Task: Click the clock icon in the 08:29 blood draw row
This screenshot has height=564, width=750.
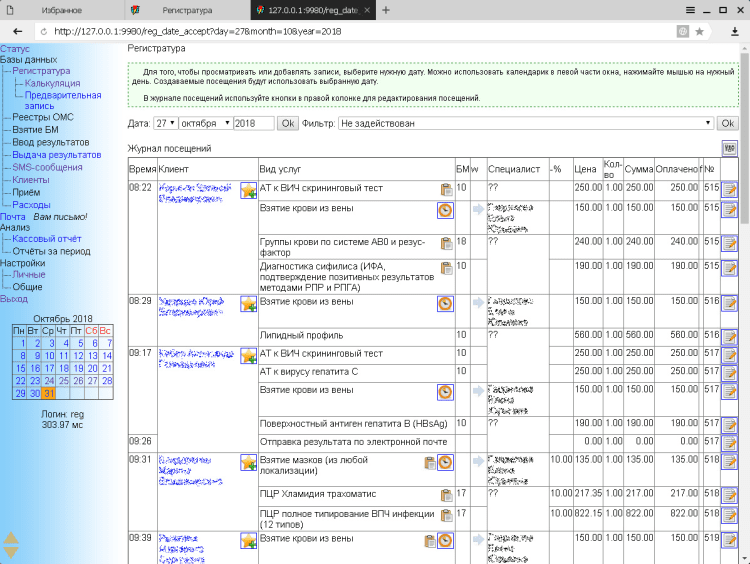Action: pos(445,303)
